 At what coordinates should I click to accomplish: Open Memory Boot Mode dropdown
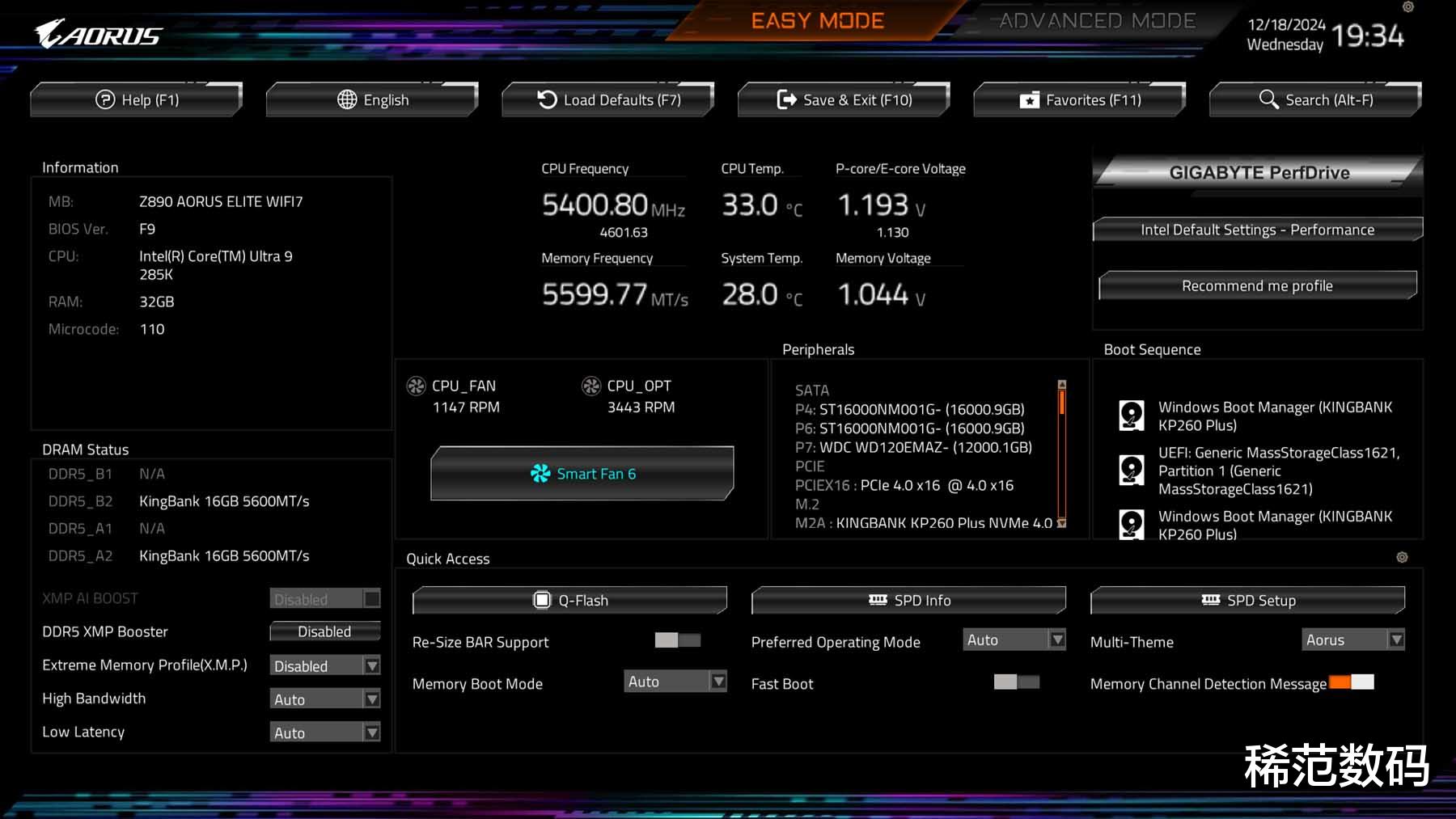click(675, 682)
